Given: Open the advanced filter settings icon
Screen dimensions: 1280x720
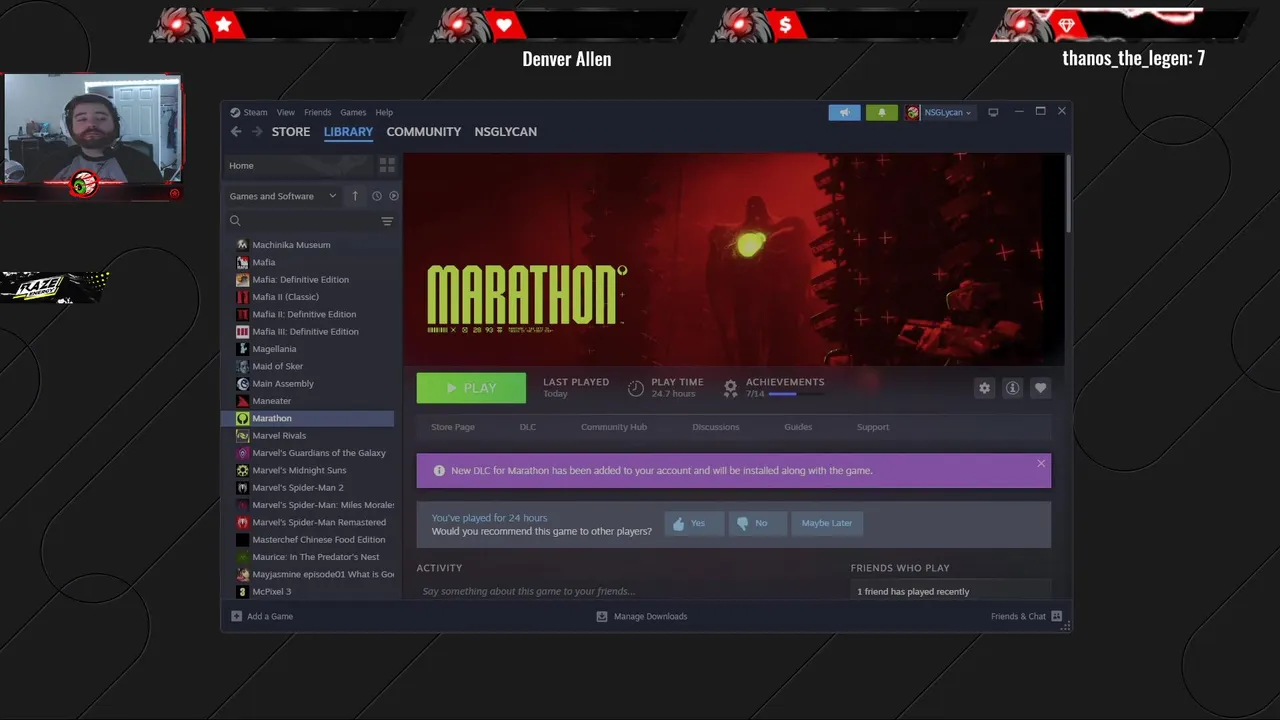Looking at the screenshot, I should click(387, 221).
